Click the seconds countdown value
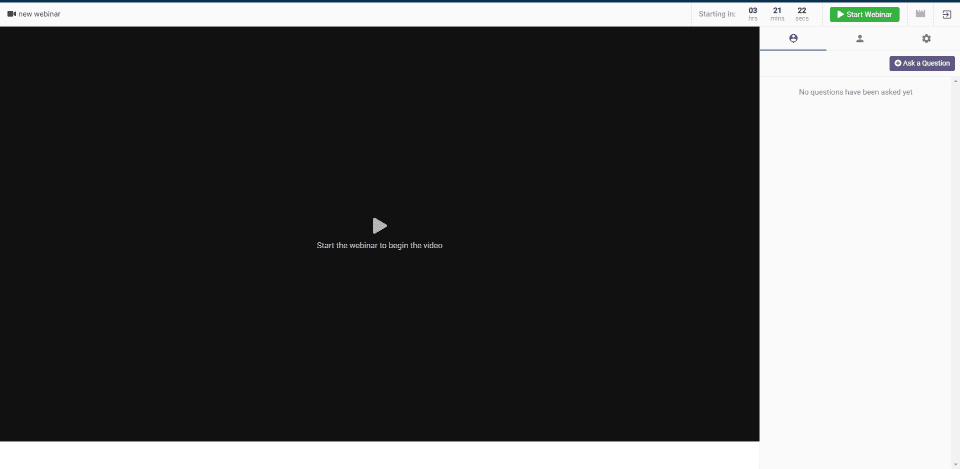This screenshot has width=960, height=469. [x=802, y=10]
